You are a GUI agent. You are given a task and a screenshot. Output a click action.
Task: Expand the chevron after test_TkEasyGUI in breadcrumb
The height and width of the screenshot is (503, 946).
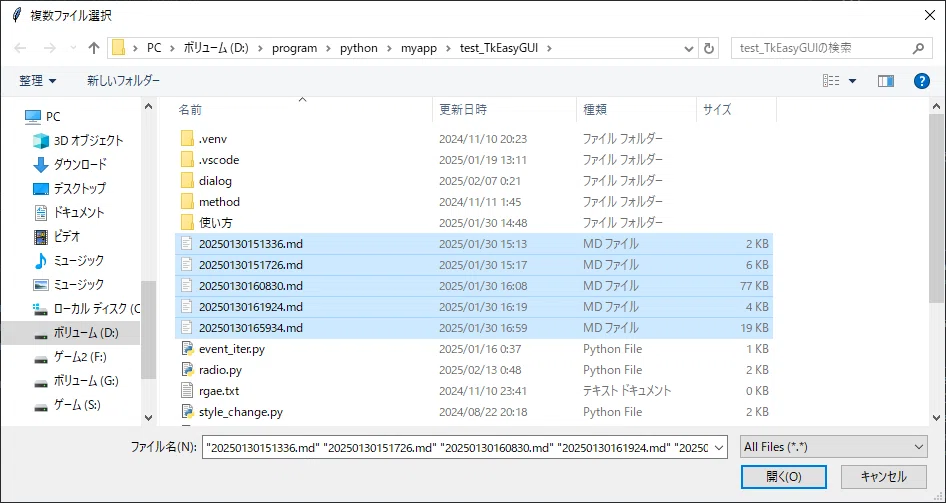[x=549, y=49]
